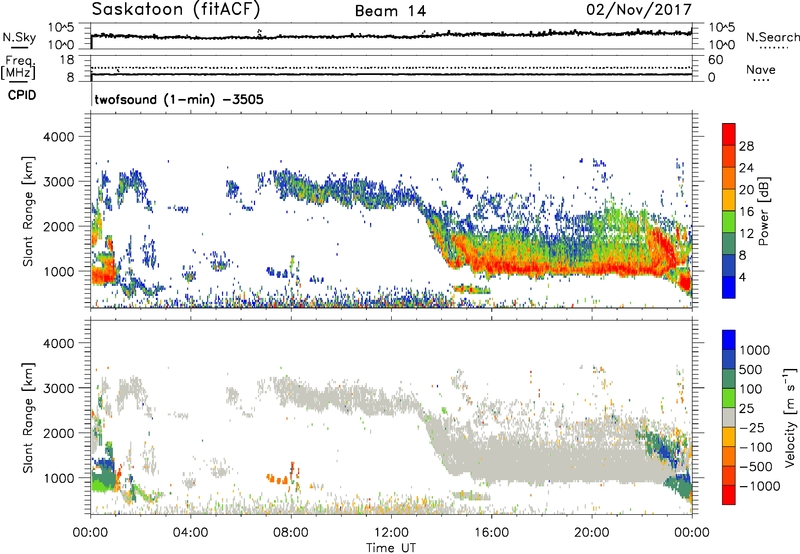
Task: Click the "Beam 14" heading
Action: coord(390,11)
